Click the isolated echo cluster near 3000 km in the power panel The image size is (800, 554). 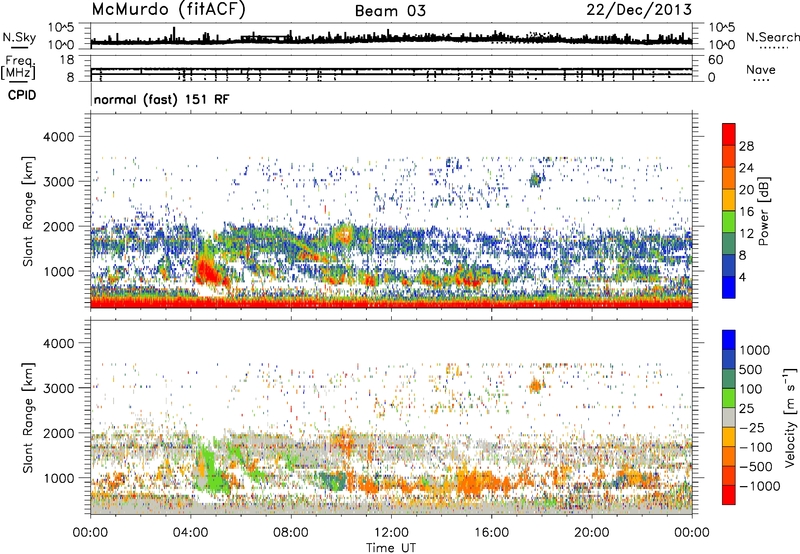[535, 180]
